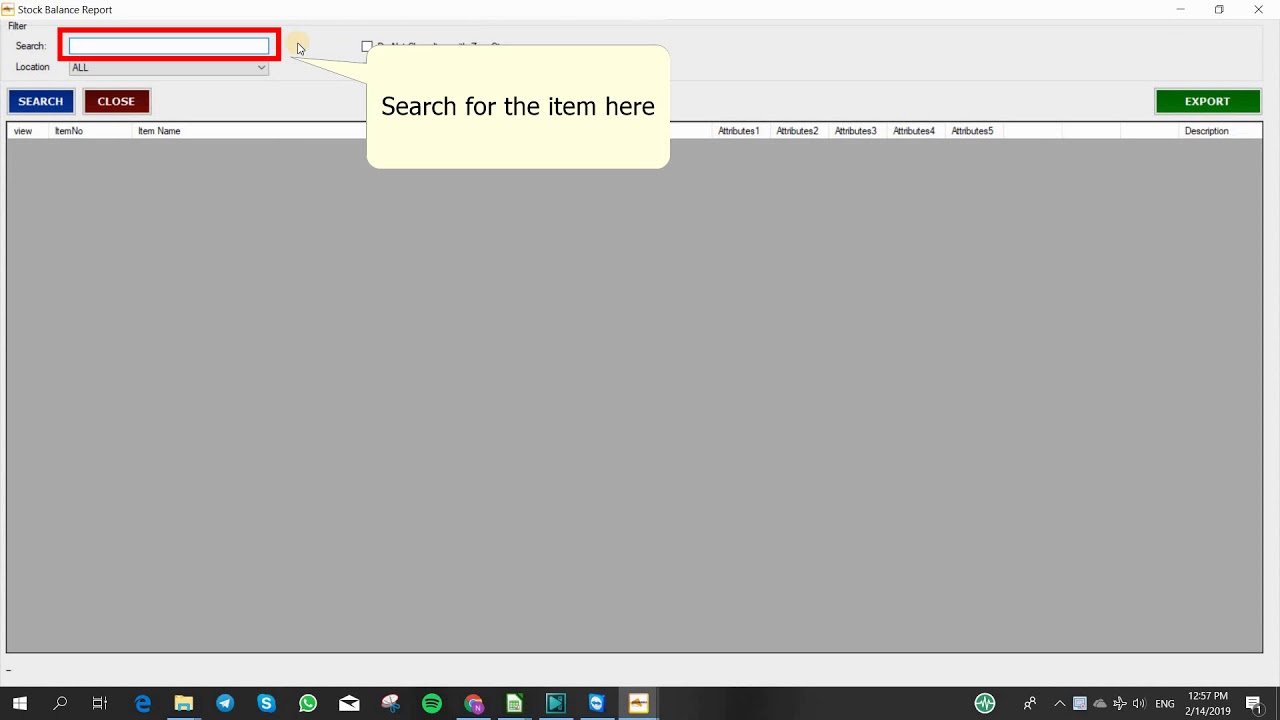Open the Windows Start menu
Viewport: 1280px width, 720px height.
[x=19, y=704]
